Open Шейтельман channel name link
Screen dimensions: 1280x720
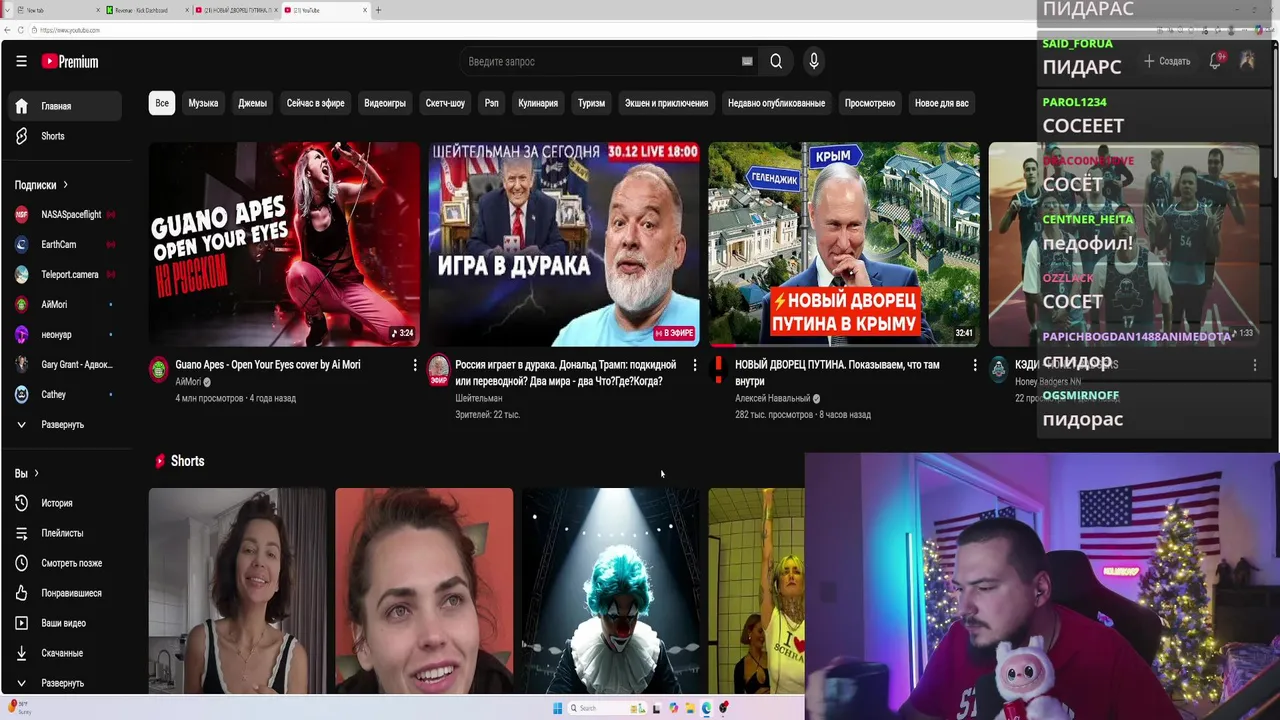(x=479, y=398)
